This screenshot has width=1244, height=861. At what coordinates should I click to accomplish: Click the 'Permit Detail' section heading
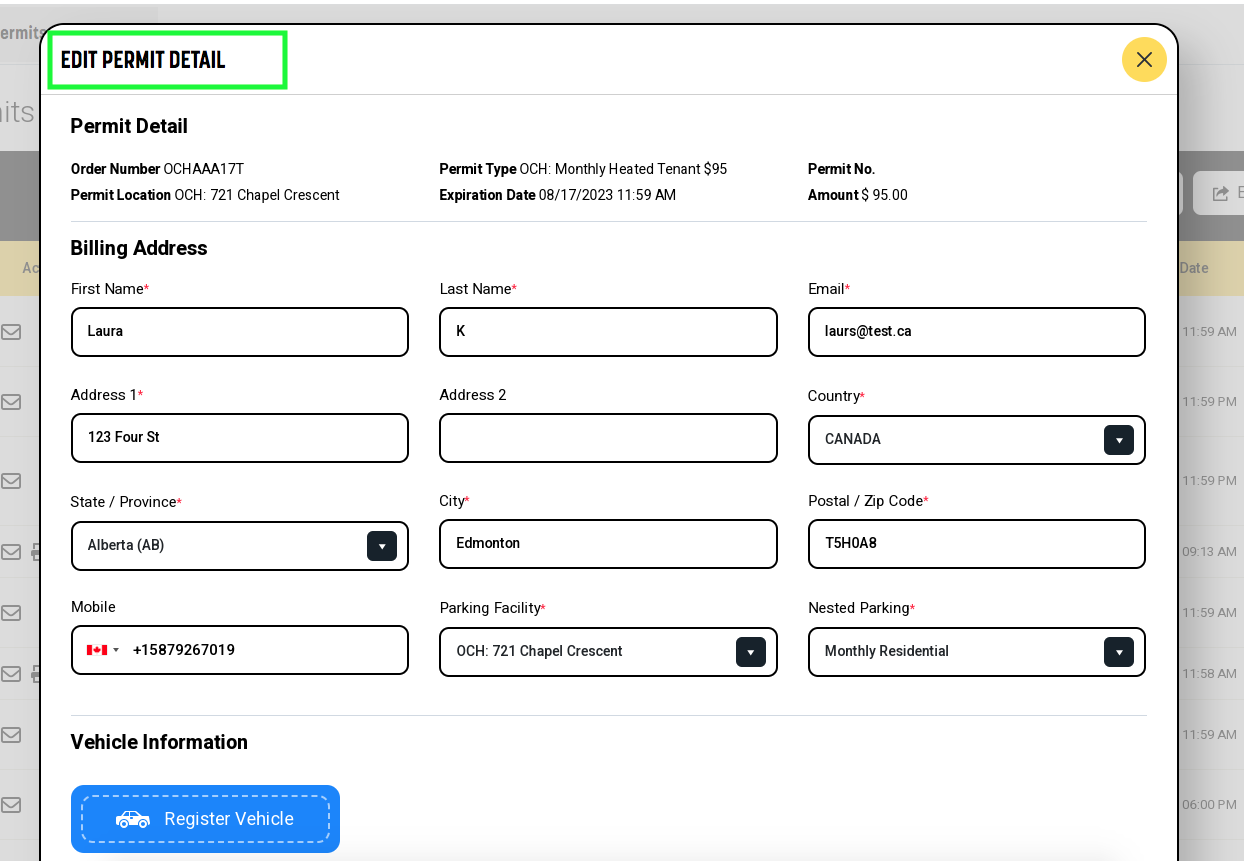point(129,126)
